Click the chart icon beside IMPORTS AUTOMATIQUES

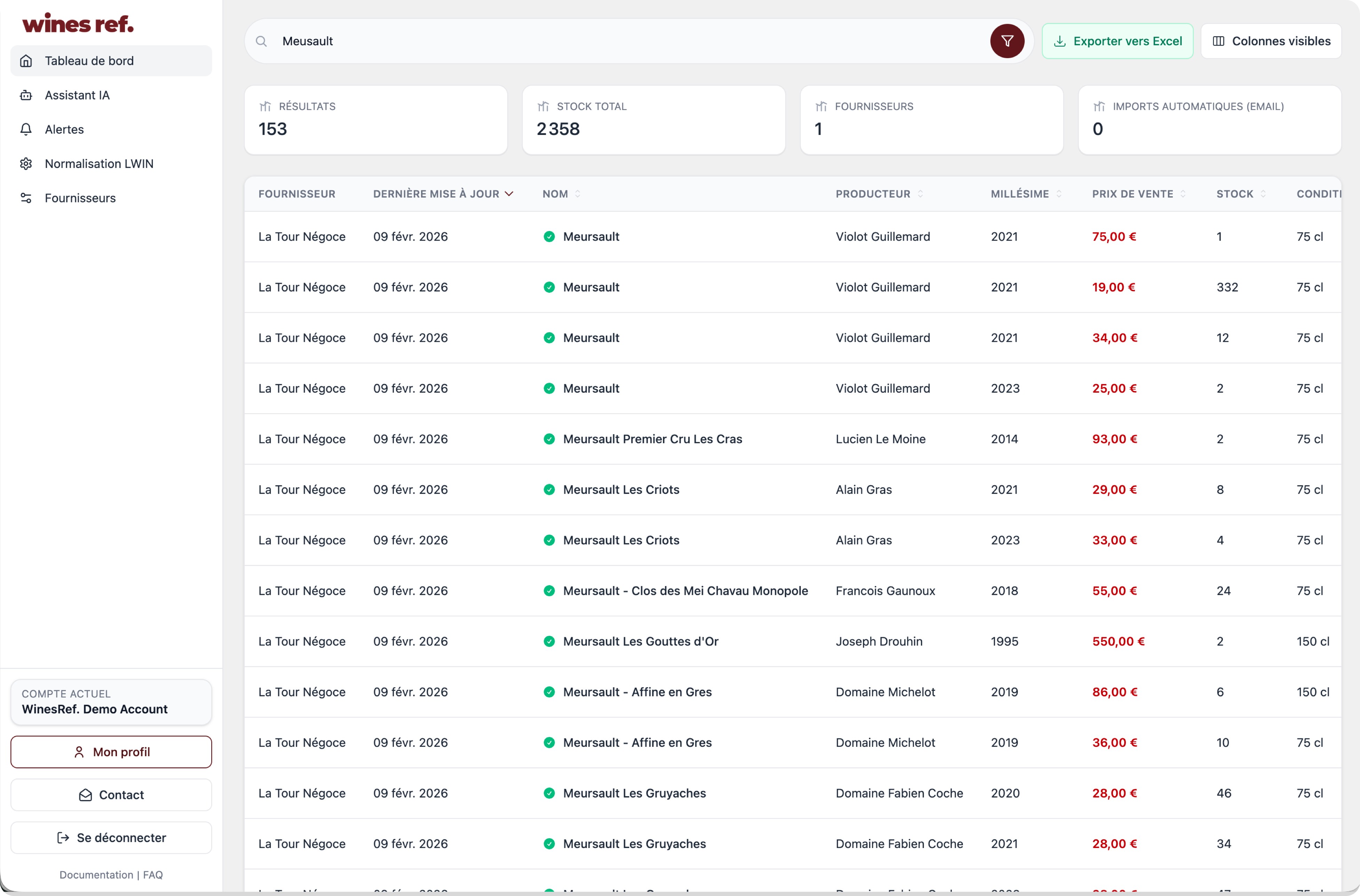click(1099, 106)
